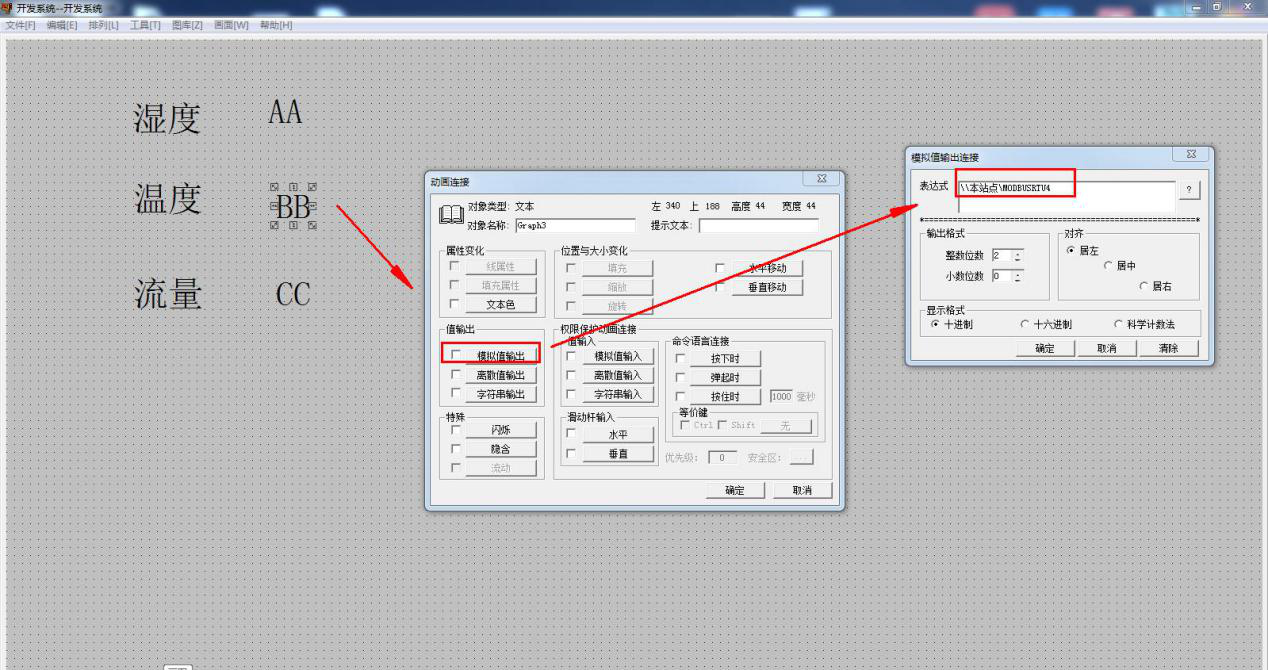Enable the 闪烁 checkbox under 特殊
The height and width of the screenshot is (670, 1268).
pos(456,429)
